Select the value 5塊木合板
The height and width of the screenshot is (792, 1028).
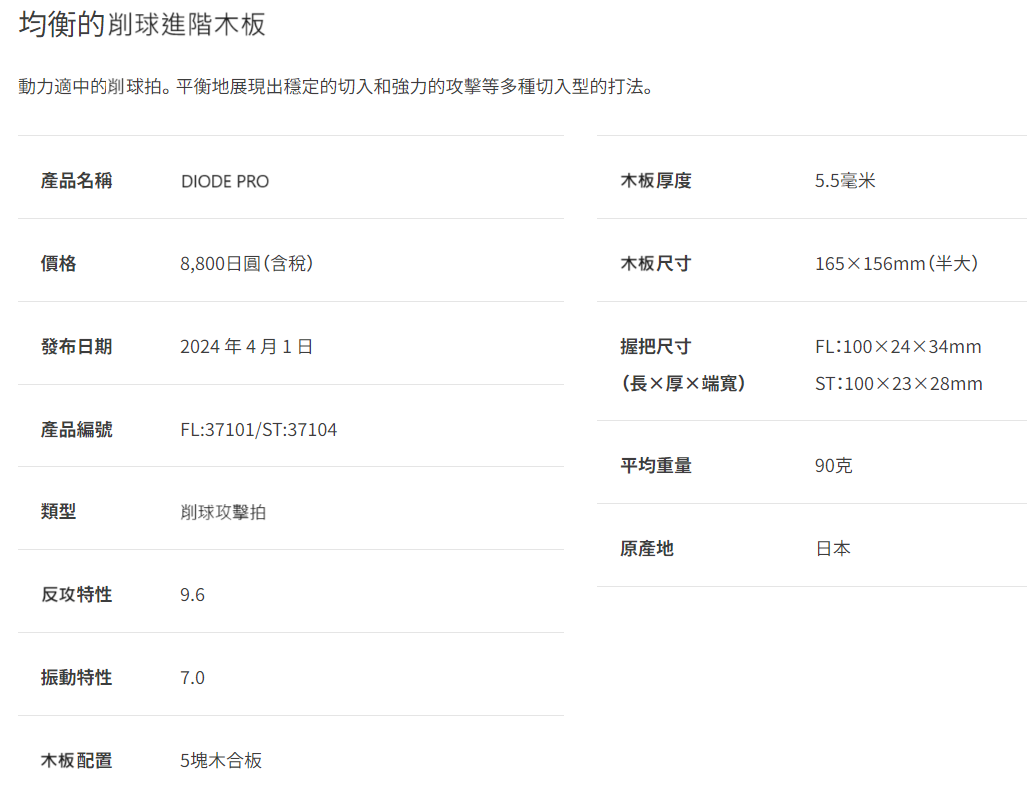(221, 761)
